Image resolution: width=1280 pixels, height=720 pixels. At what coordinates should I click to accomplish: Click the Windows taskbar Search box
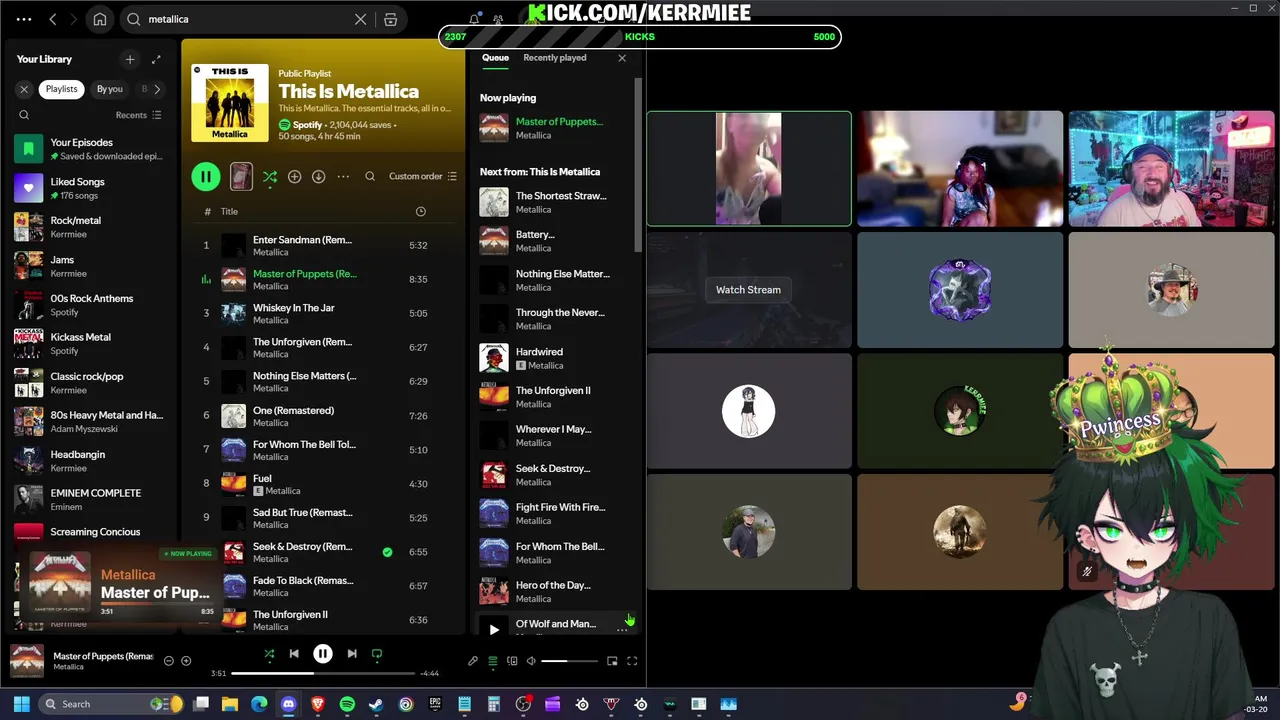112,704
